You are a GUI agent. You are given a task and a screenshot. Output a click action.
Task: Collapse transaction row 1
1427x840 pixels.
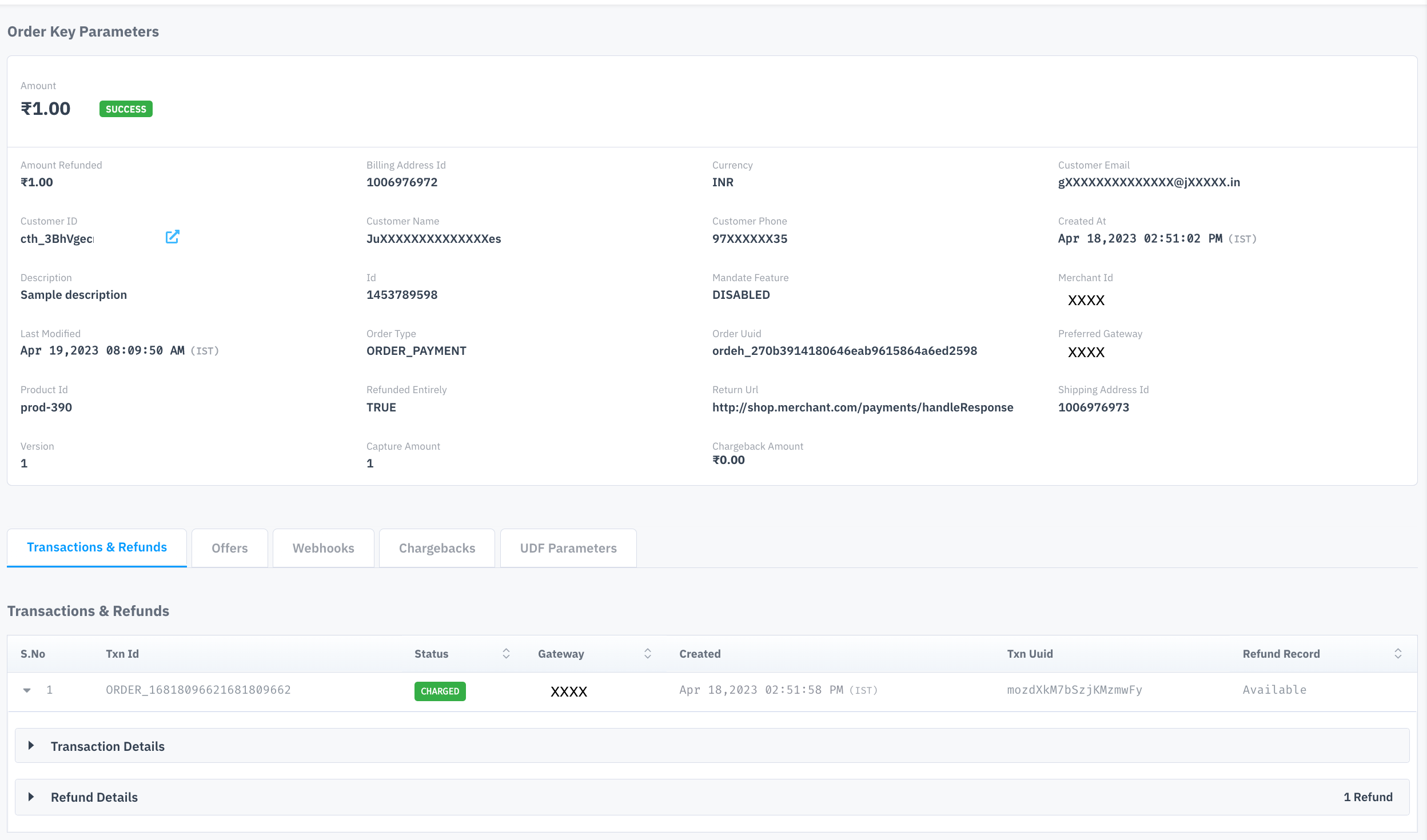(x=27, y=690)
